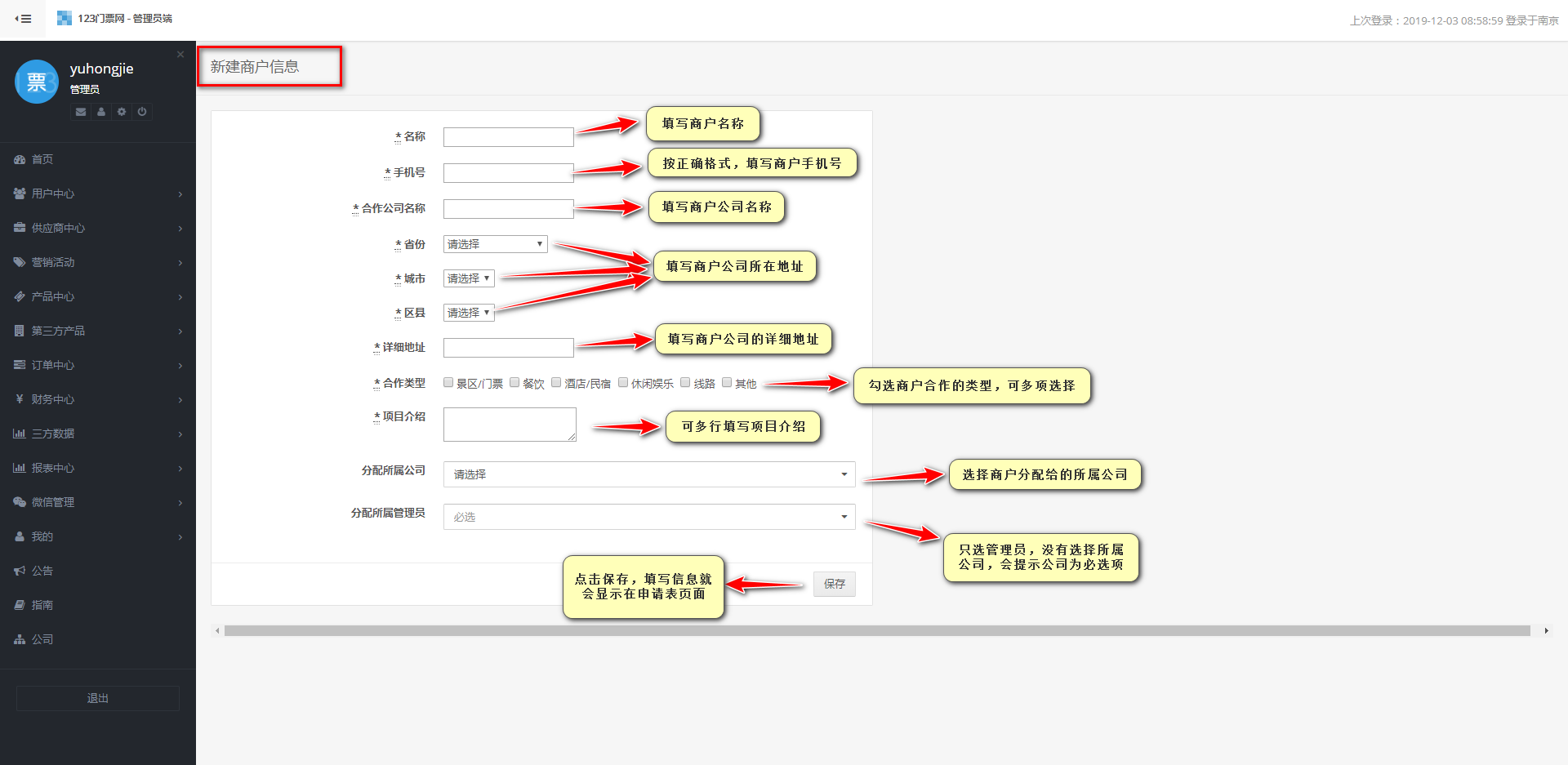Click the power logout icon under yuhongjie
Image resolution: width=1568 pixels, height=765 pixels.
[x=142, y=112]
